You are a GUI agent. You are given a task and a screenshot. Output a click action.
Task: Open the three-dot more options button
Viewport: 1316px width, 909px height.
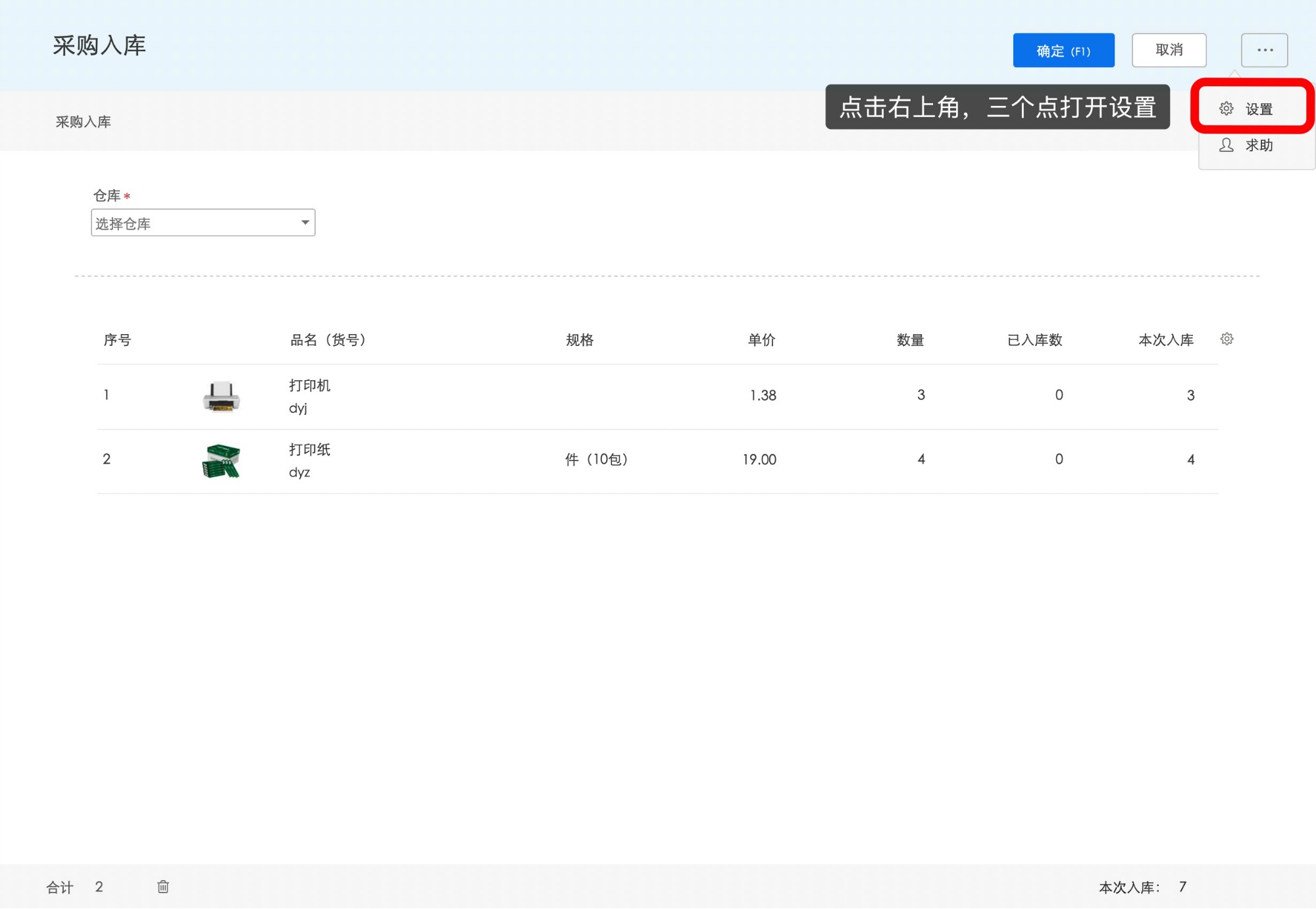click(x=1264, y=50)
